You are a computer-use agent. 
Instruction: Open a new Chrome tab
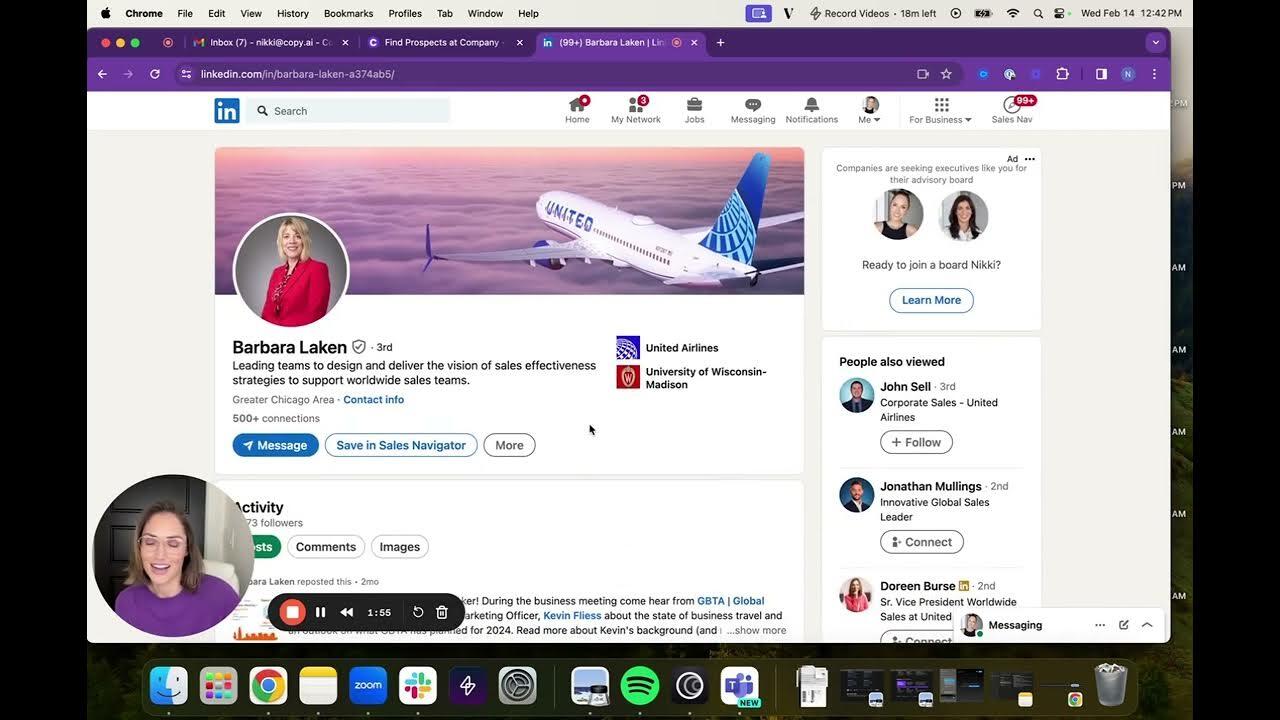pyautogui.click(x=720, y=43)
